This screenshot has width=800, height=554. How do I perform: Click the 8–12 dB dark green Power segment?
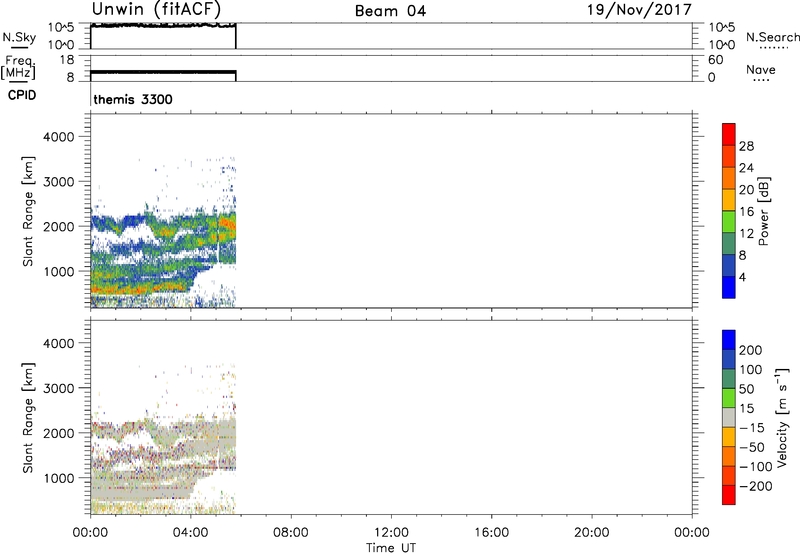point(729,244)
